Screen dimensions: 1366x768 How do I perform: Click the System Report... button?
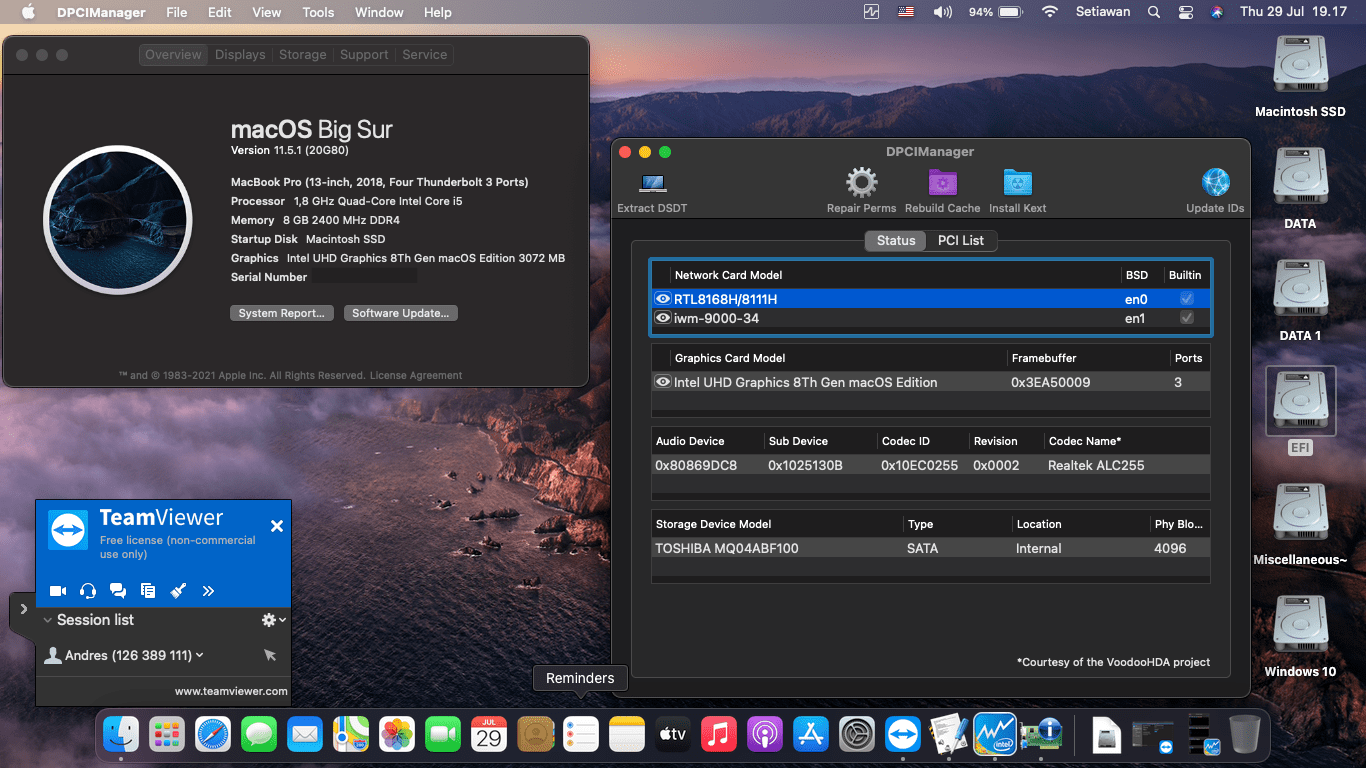[x=282, y=313]
